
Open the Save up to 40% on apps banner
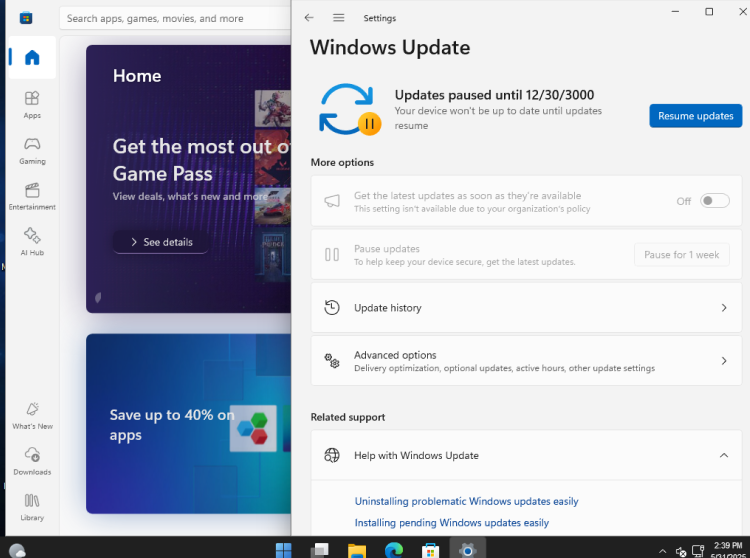point(188,424)
